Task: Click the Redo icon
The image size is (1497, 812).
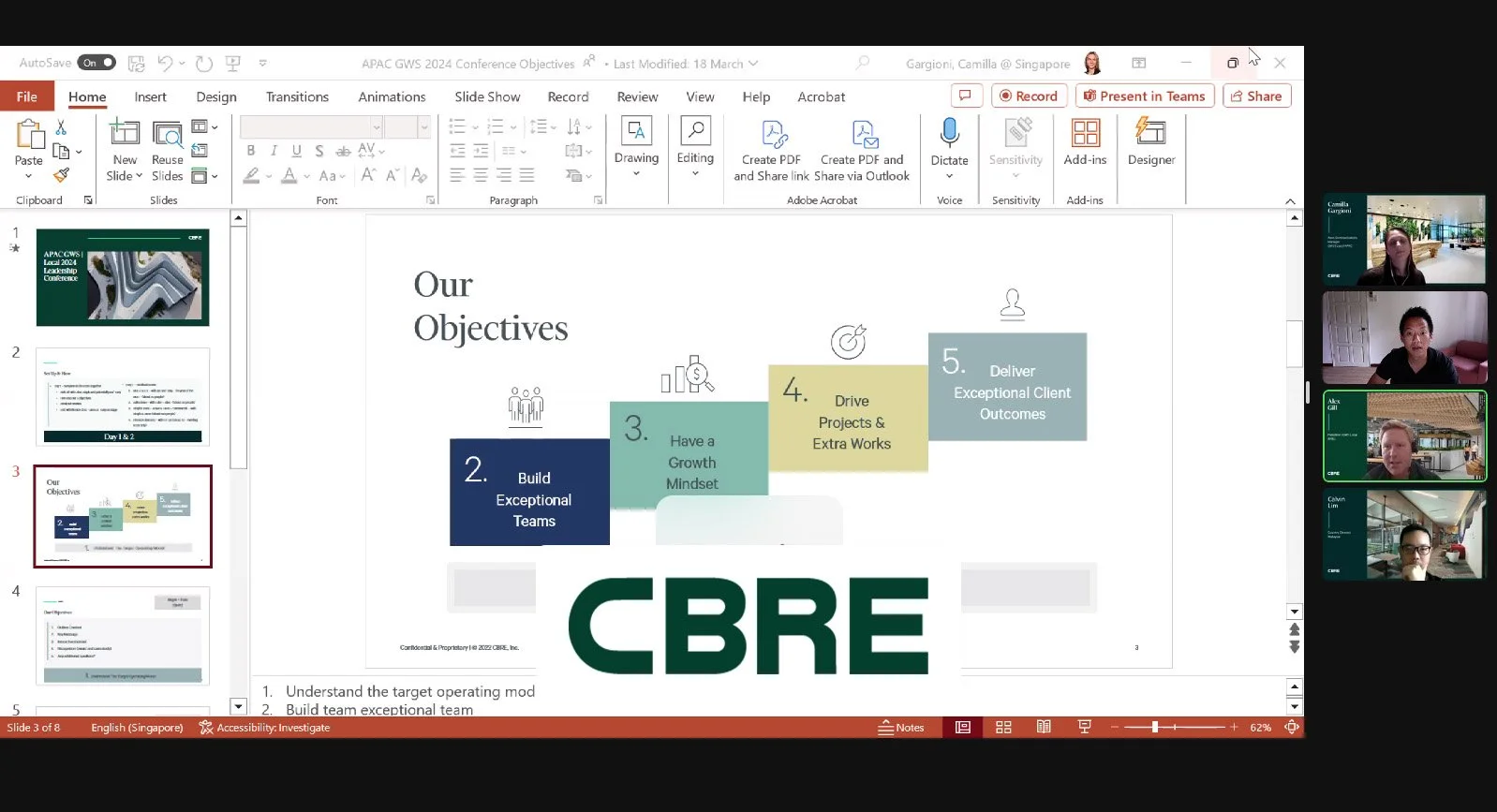Action: (x=204, y=64)
